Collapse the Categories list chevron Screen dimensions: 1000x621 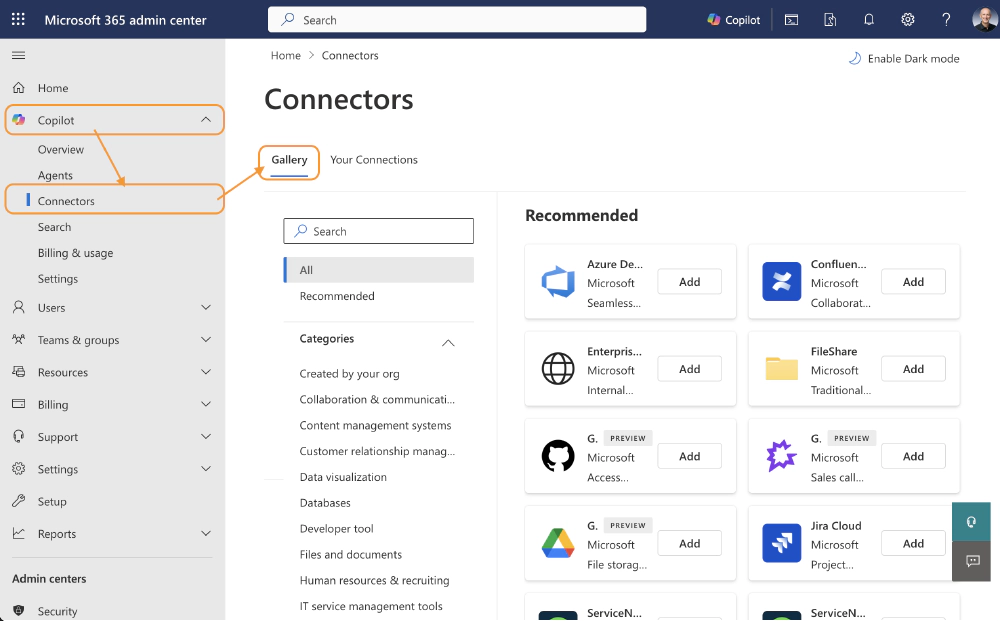448,343
